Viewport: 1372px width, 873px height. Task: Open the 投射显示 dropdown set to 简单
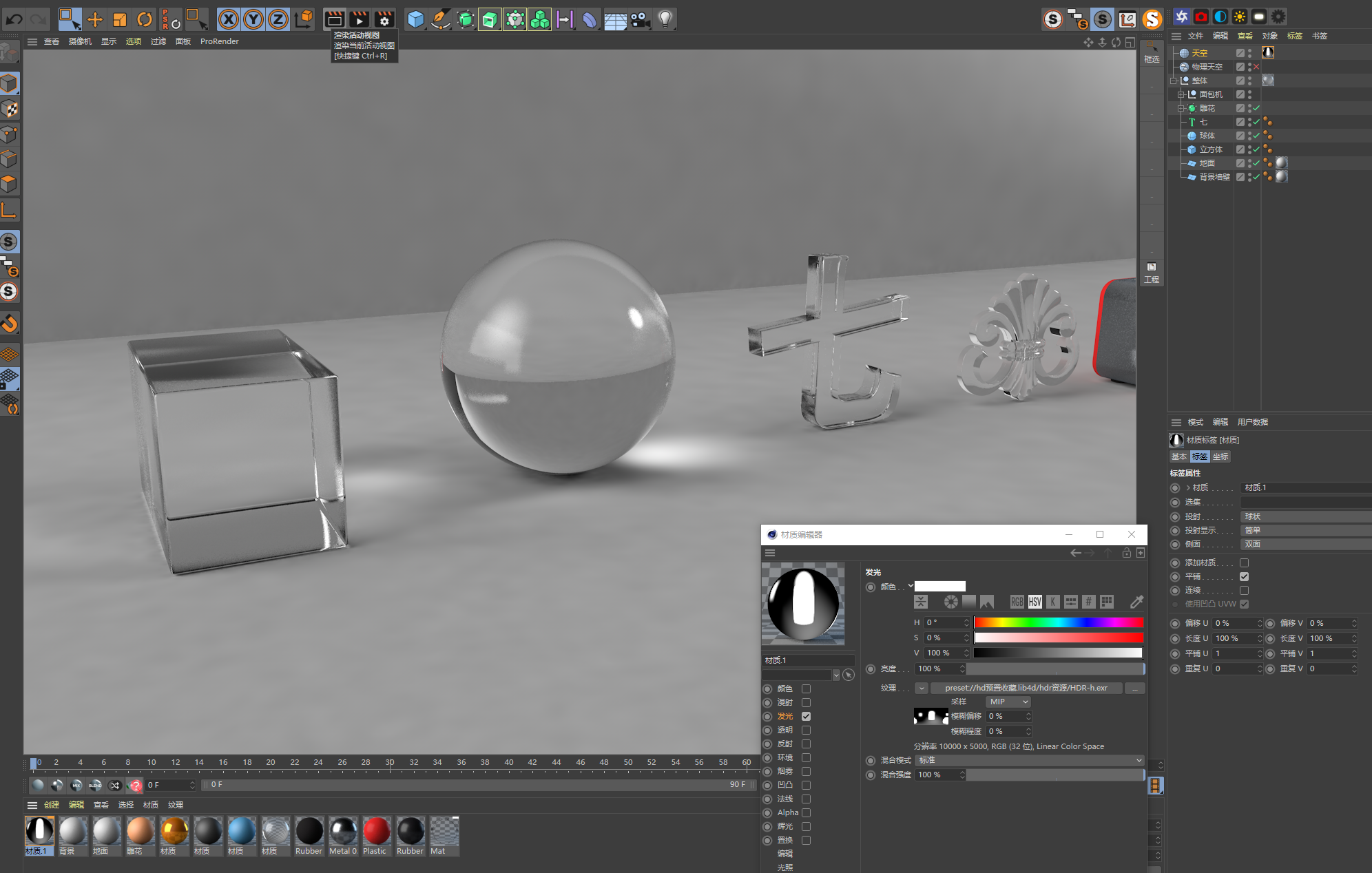click(x=1306, y=530)
